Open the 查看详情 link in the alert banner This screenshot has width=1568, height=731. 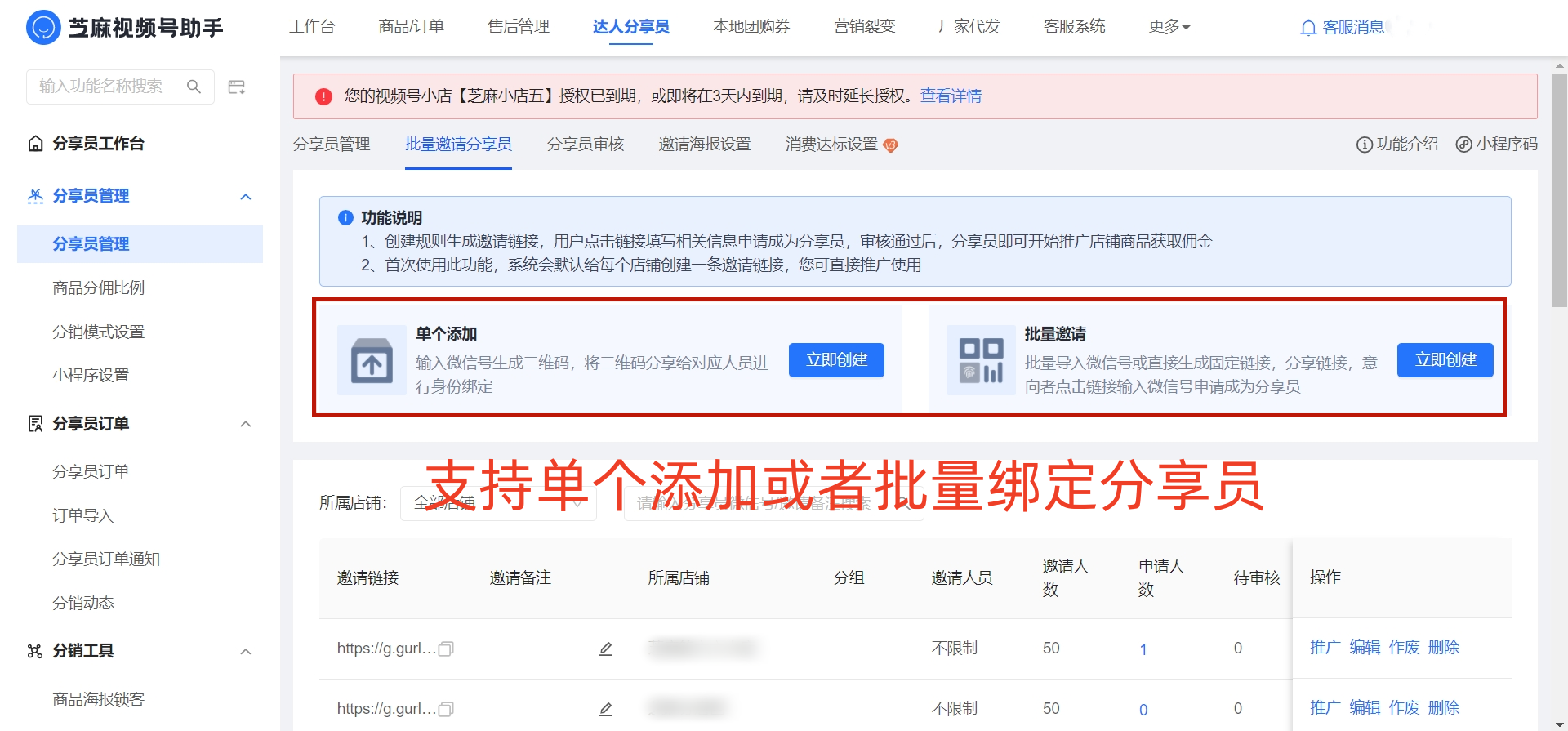[x=951, y=96]
